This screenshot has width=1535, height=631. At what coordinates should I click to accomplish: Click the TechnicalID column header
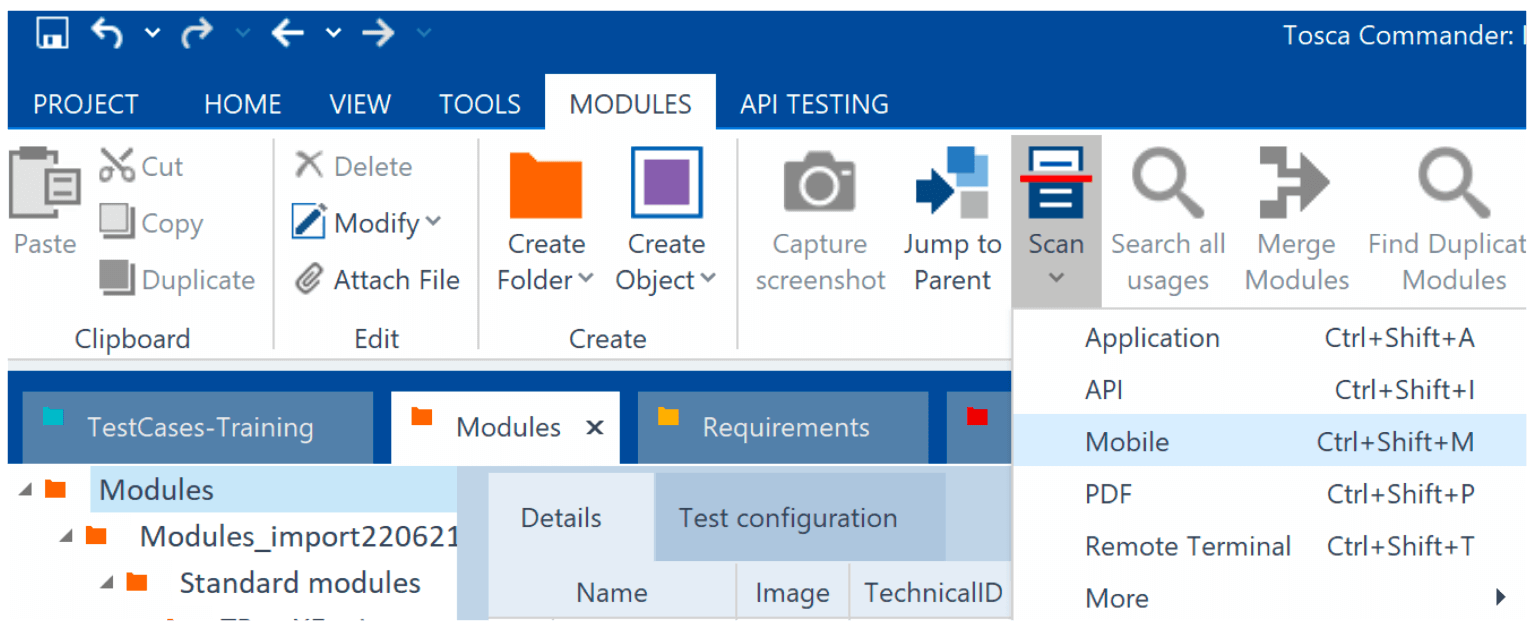coord(932,593)
